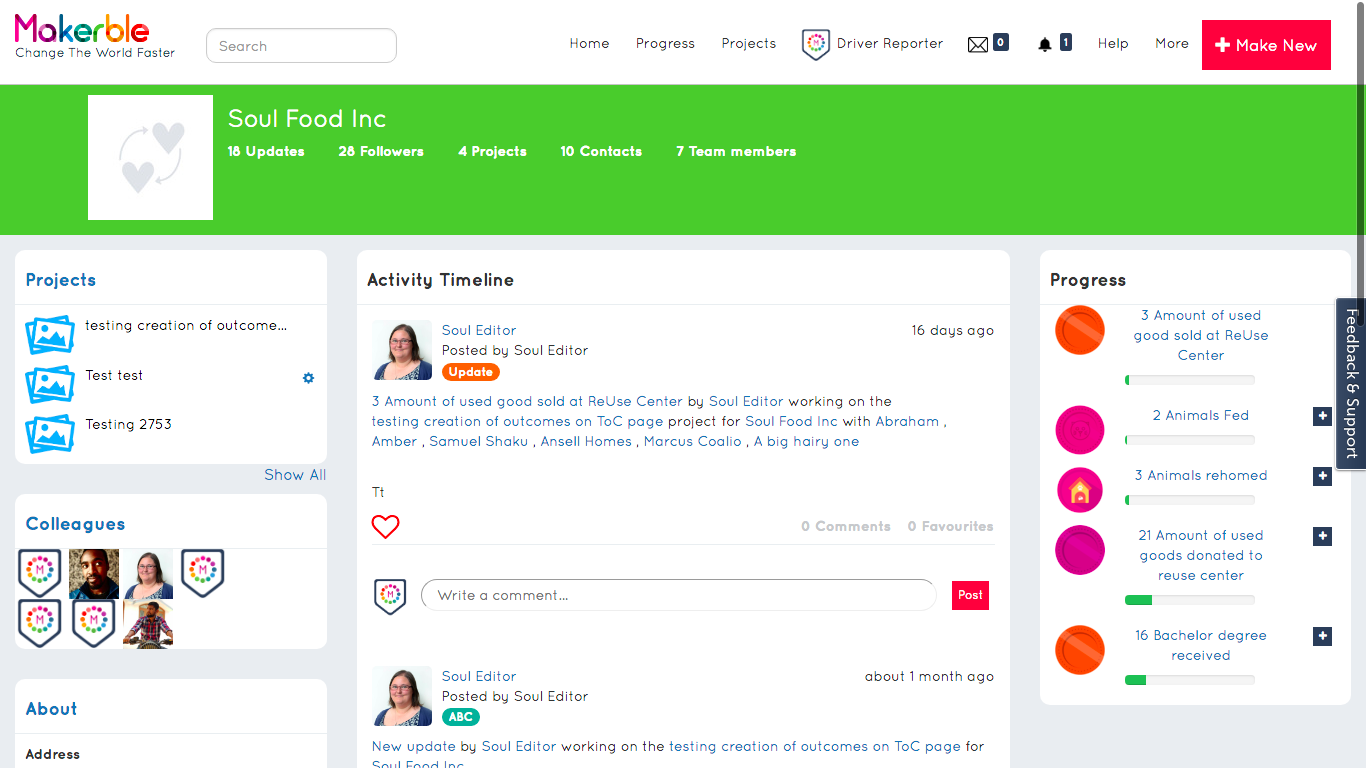
Task: Expand the More menu
Action: pos(1172,44)
